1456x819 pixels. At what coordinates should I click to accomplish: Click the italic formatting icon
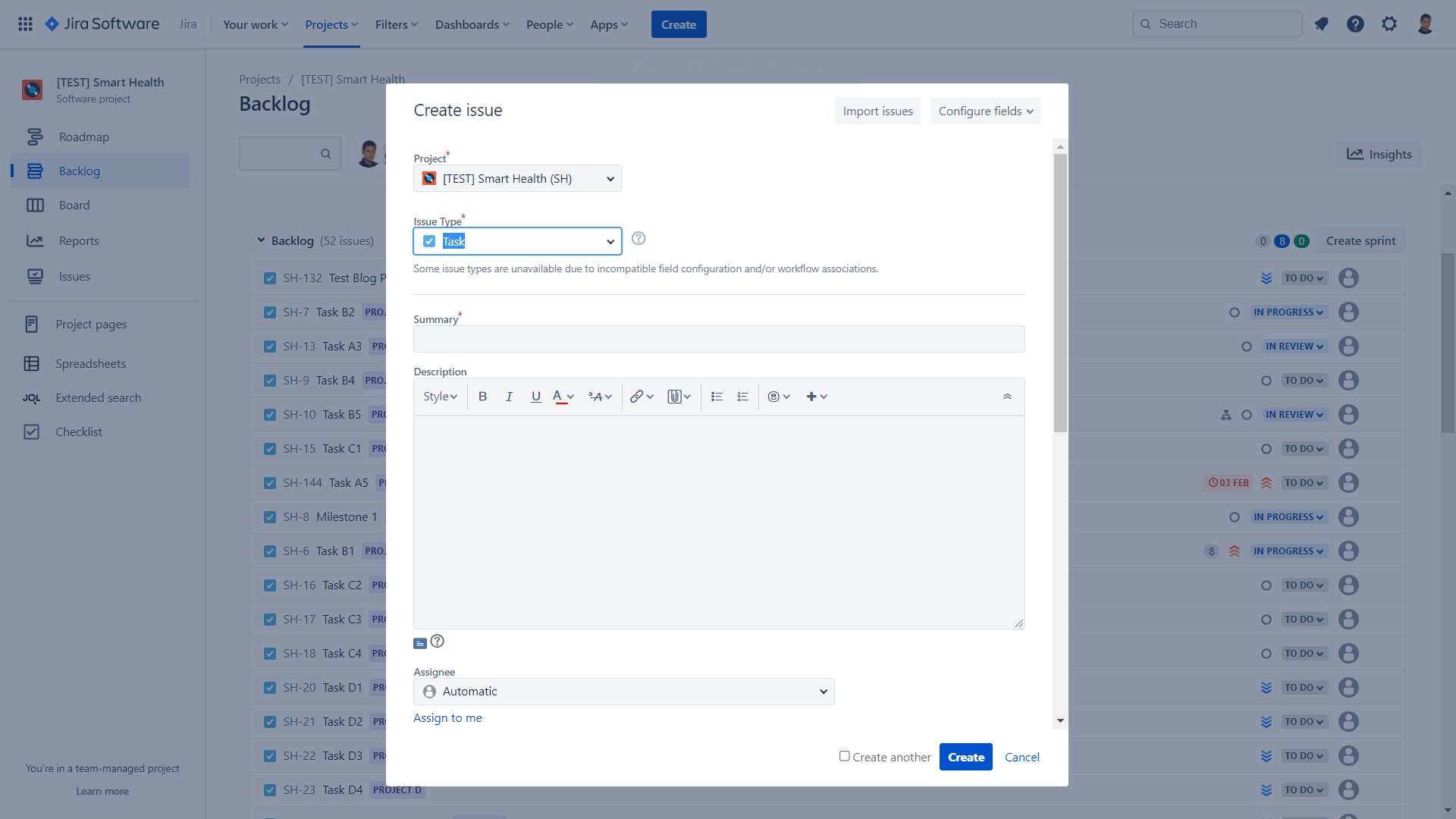pyautogui.click(x=509, y=396)
